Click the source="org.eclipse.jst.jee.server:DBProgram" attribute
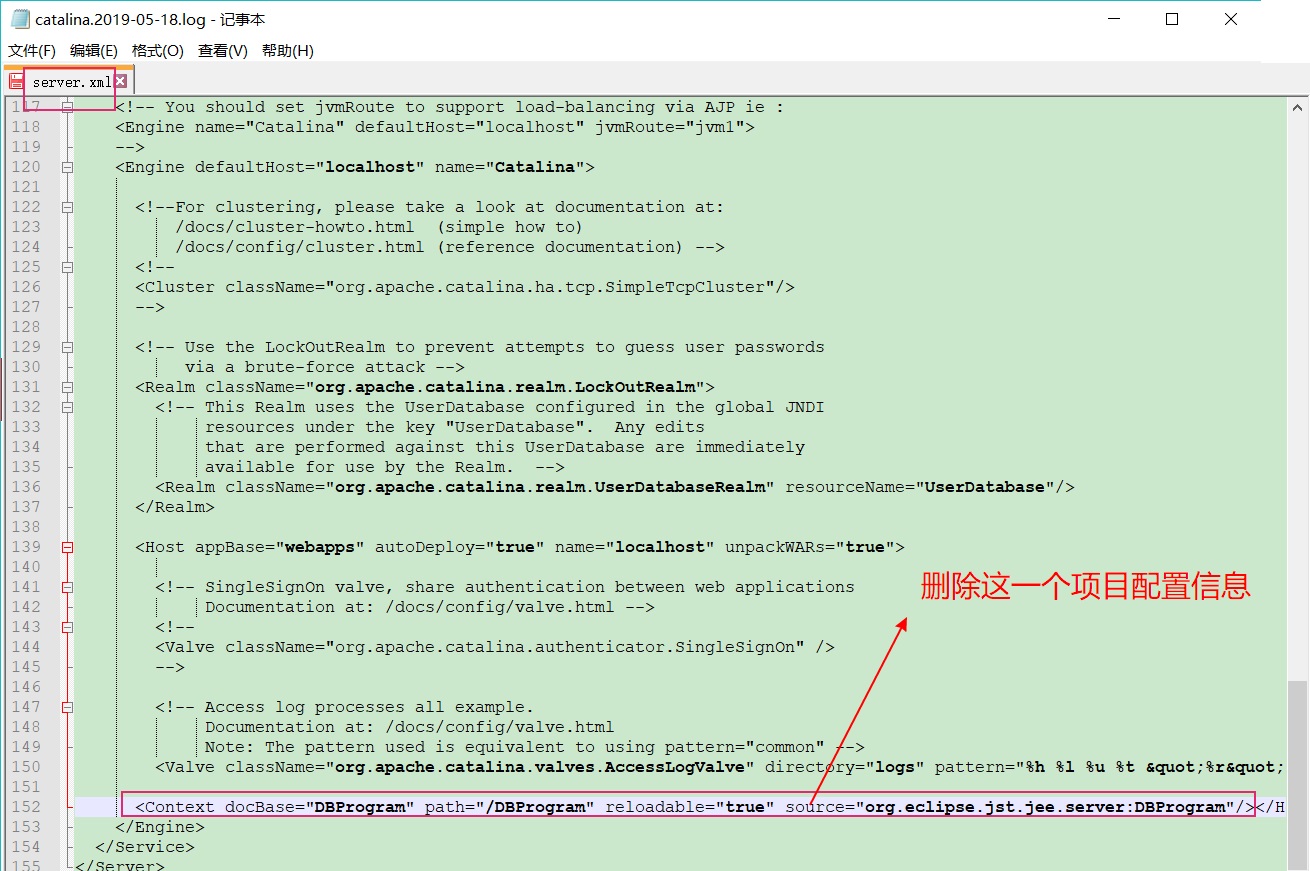Viewport: 1310px width, 871px height. click(1010, 807)
